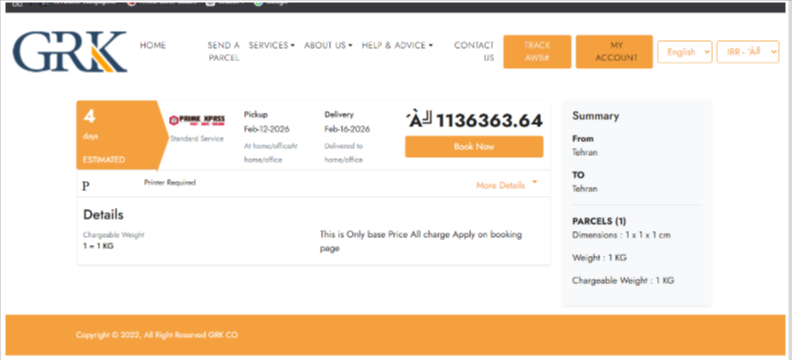
Task: Click Chargeable Weight : 1 KG in Summary
Action: [623, 280]
